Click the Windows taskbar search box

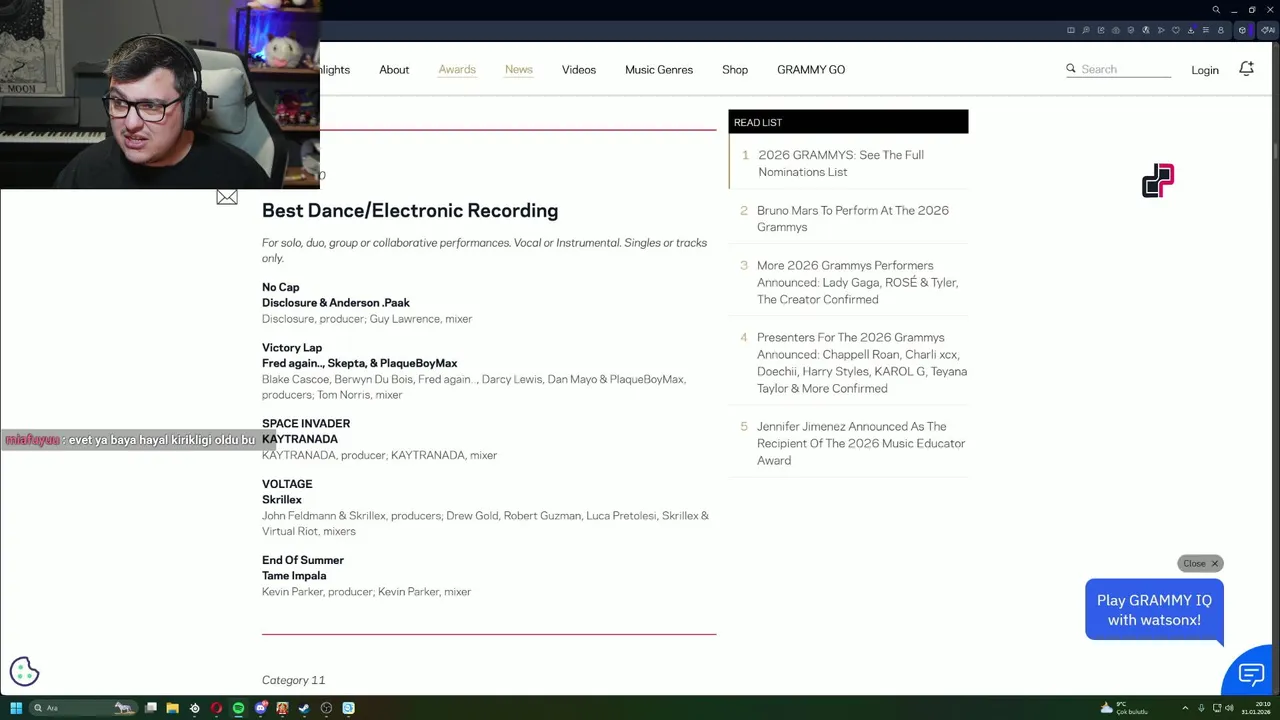(x=84, y=708)
